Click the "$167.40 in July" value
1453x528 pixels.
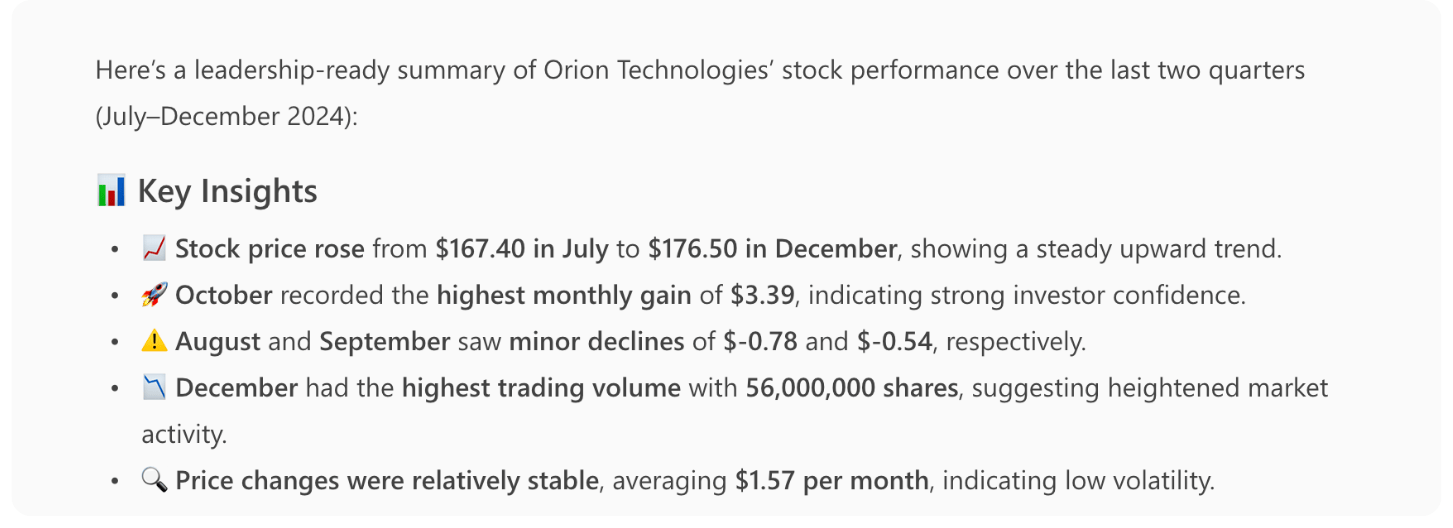coord(521,249)
